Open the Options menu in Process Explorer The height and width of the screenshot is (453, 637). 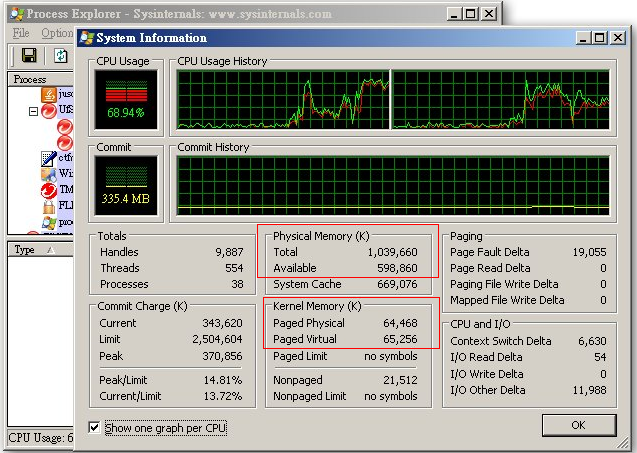(57, 33)
